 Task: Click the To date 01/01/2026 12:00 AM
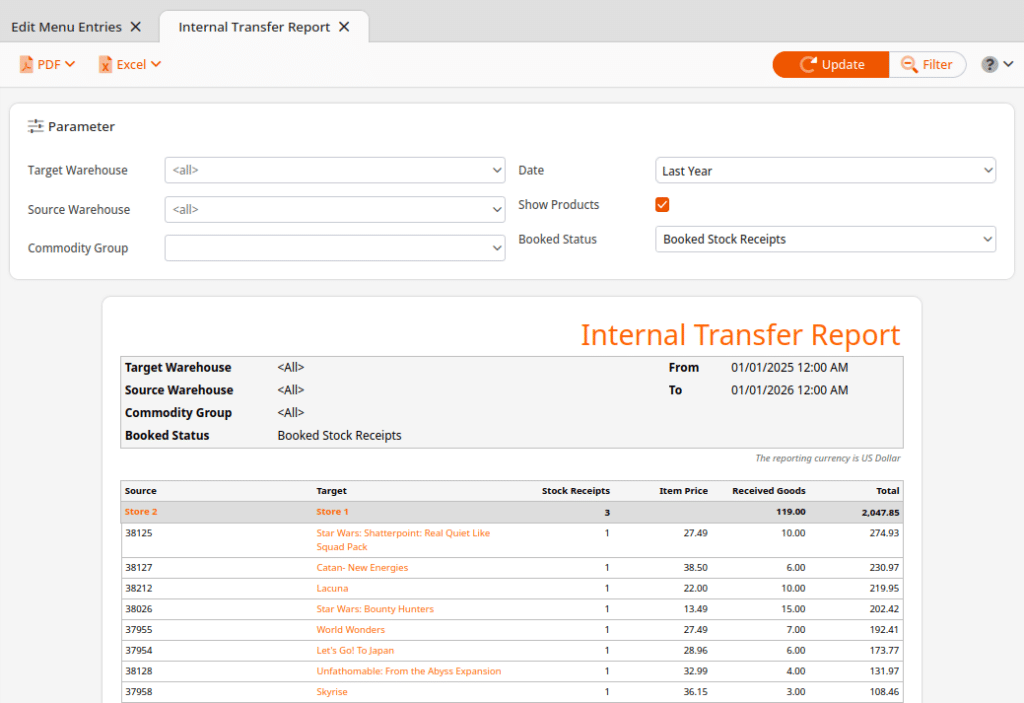(x=790, y=390)
